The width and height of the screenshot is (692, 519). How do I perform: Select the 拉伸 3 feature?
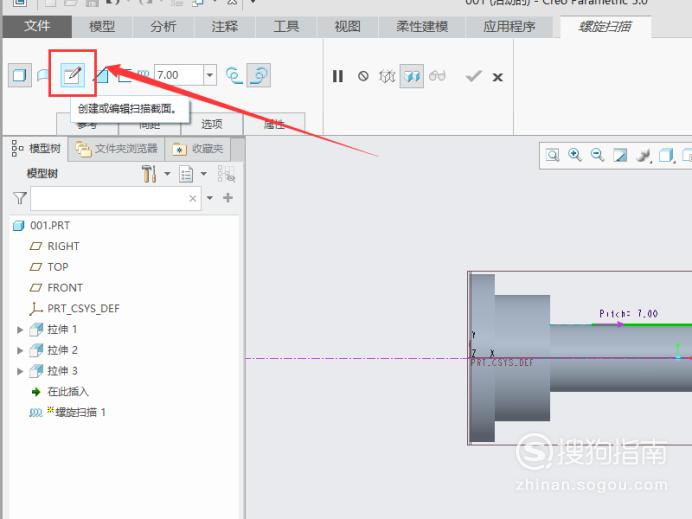tap(53, 371)
